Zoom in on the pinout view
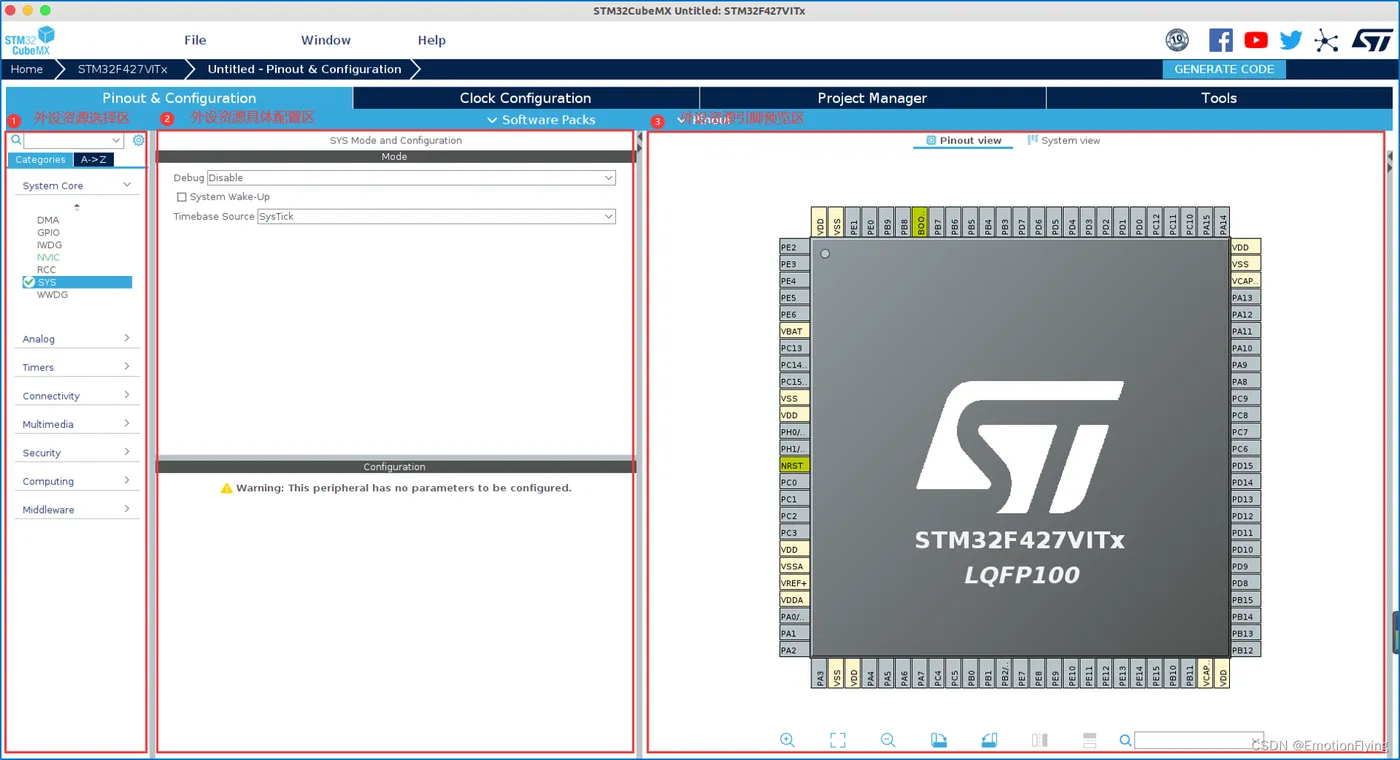1400x760 pixels. coord(787,740)
